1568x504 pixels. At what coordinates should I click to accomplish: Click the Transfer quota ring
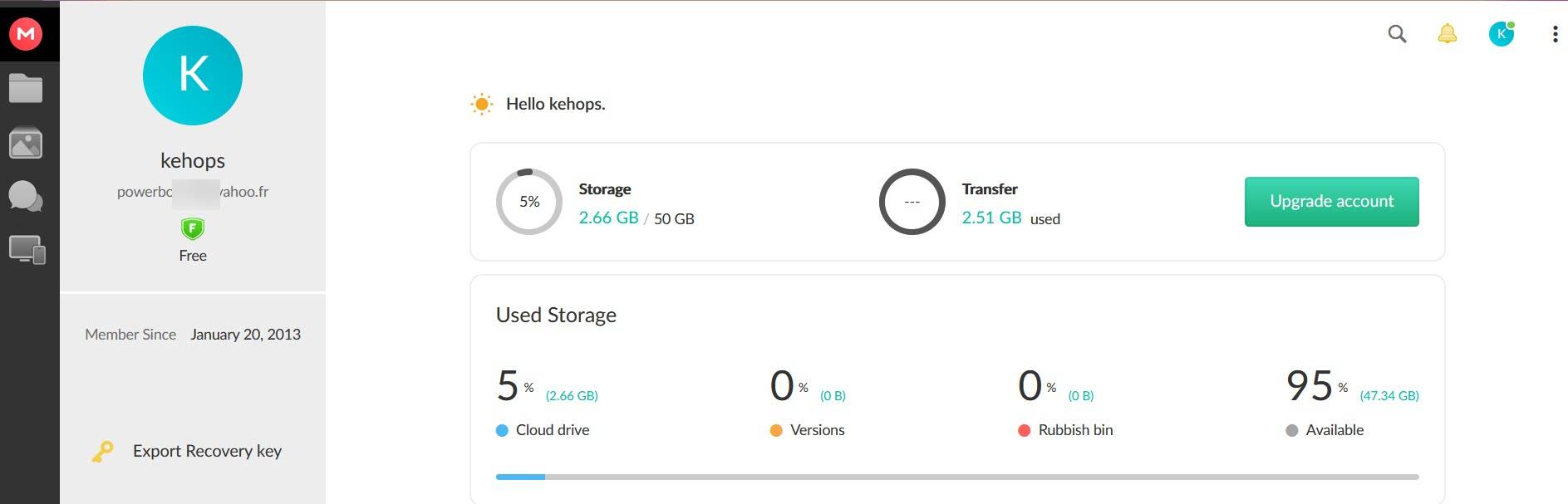tap(912, 202)
